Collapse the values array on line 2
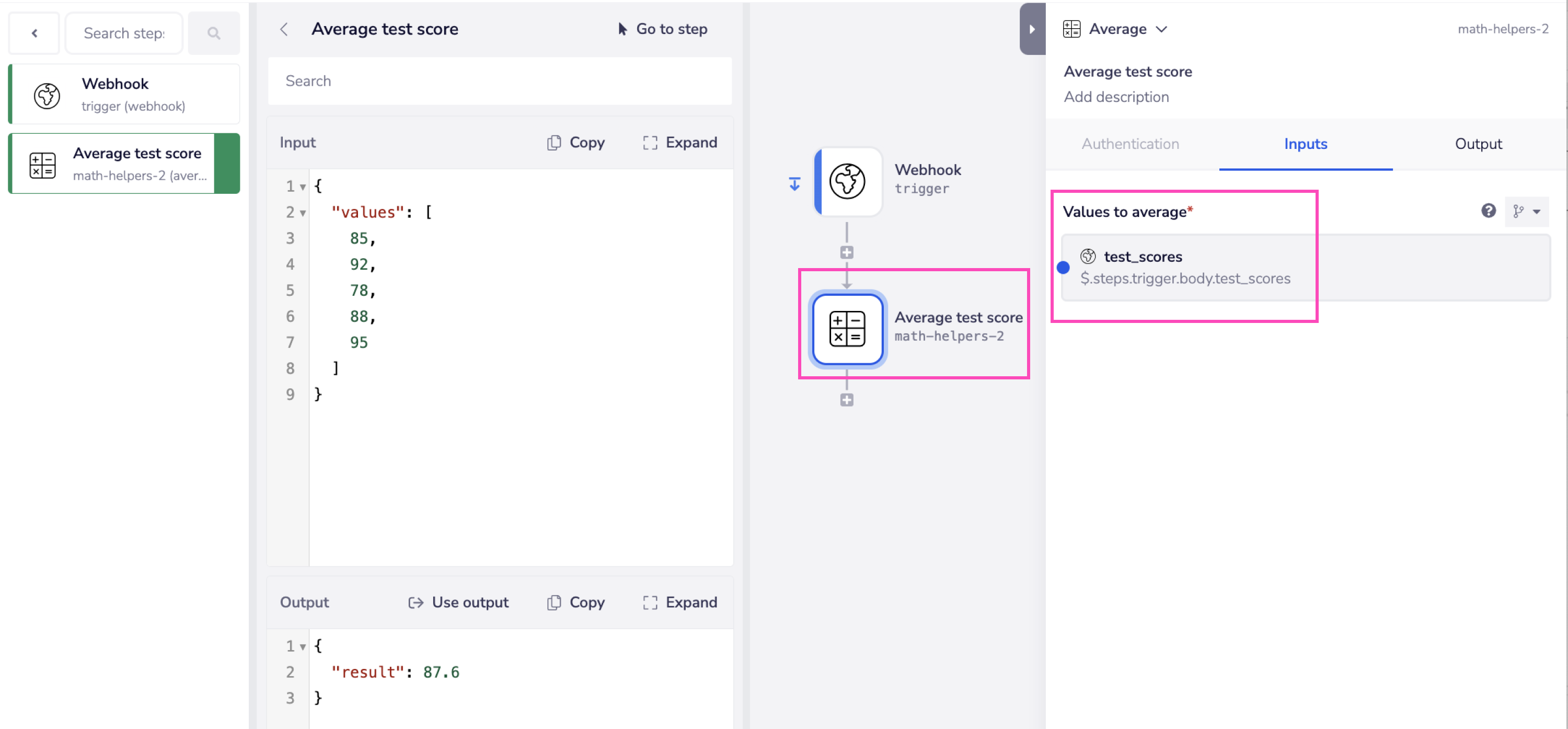This screenshot has height=729, width=1568. (x=303, y=213)
